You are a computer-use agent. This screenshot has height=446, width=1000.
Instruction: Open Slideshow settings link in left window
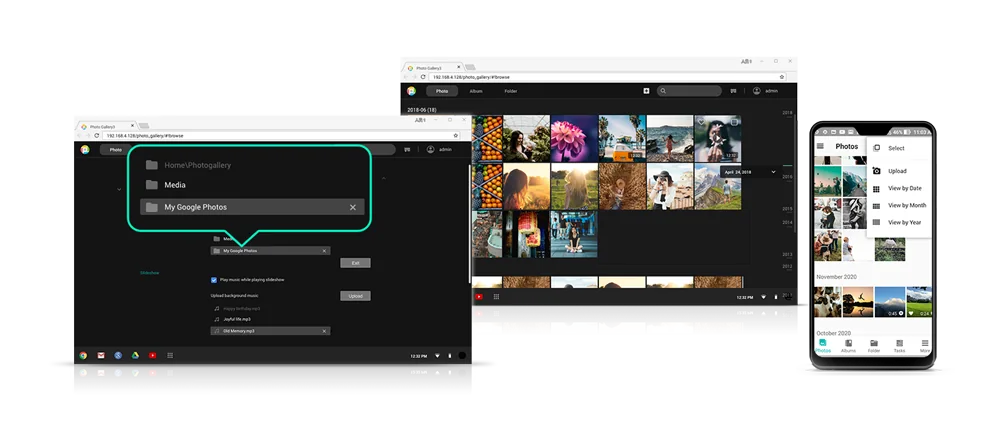[150, 273]
